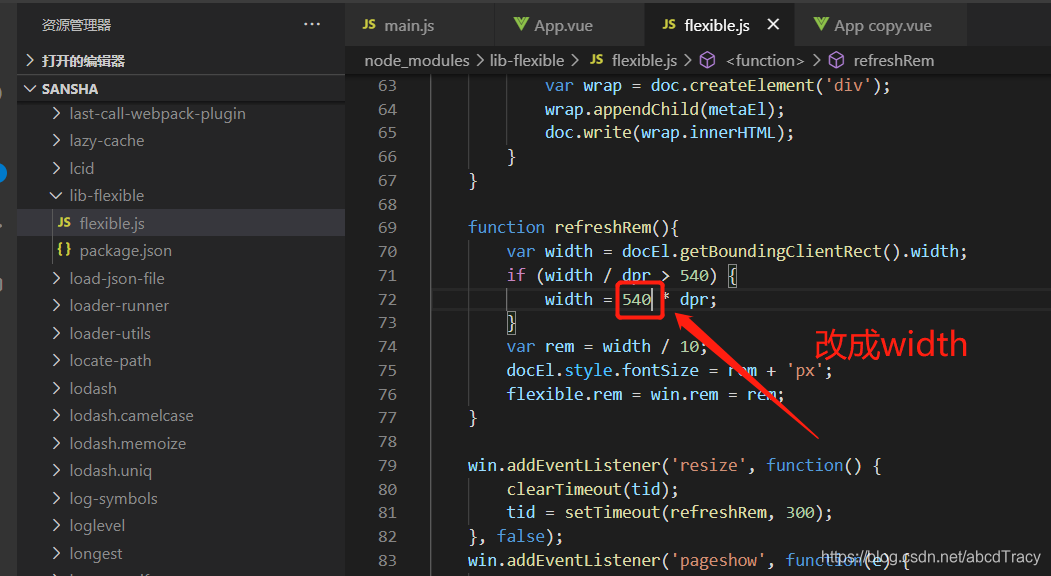Click 'docEl.style.fontSize' on line 75
Image resolution: width=1051 pixels, height=576 pixels.
tap(602, 370)
